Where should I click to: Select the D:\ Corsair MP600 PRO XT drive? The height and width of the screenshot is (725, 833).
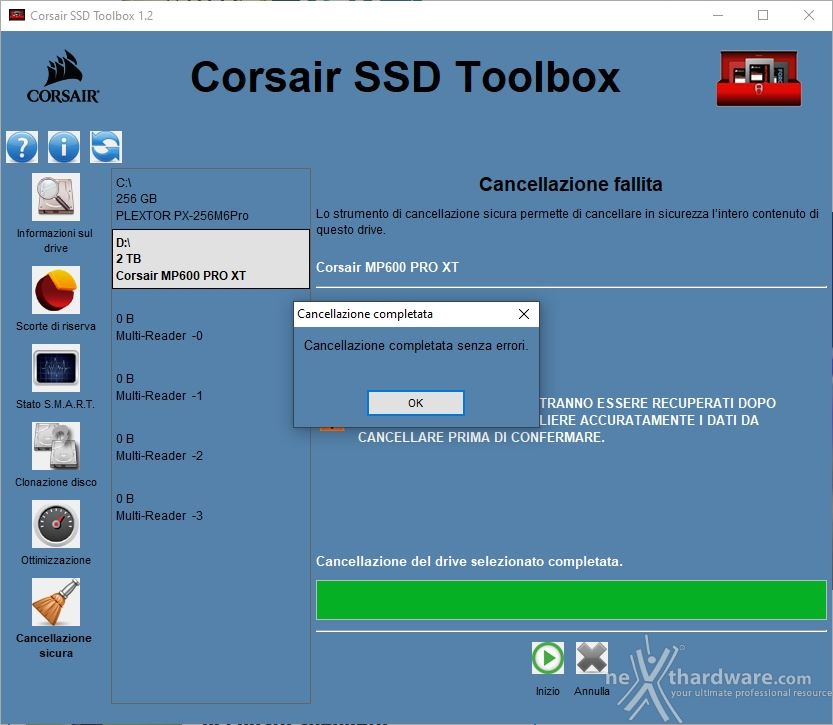tap(211, 259)
